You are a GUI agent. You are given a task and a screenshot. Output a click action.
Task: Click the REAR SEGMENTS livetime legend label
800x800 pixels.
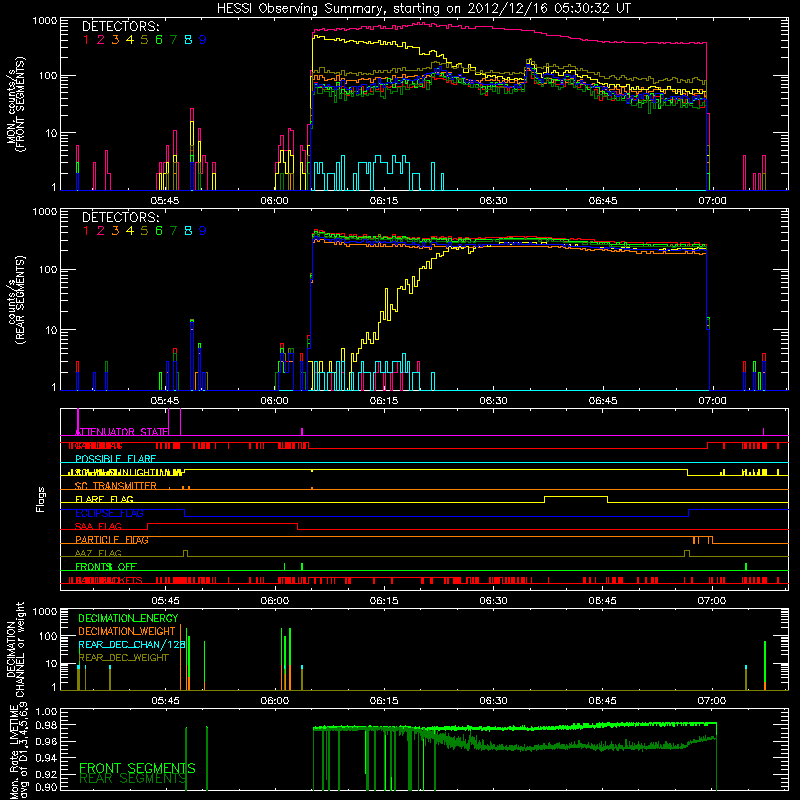coord(132,779)
